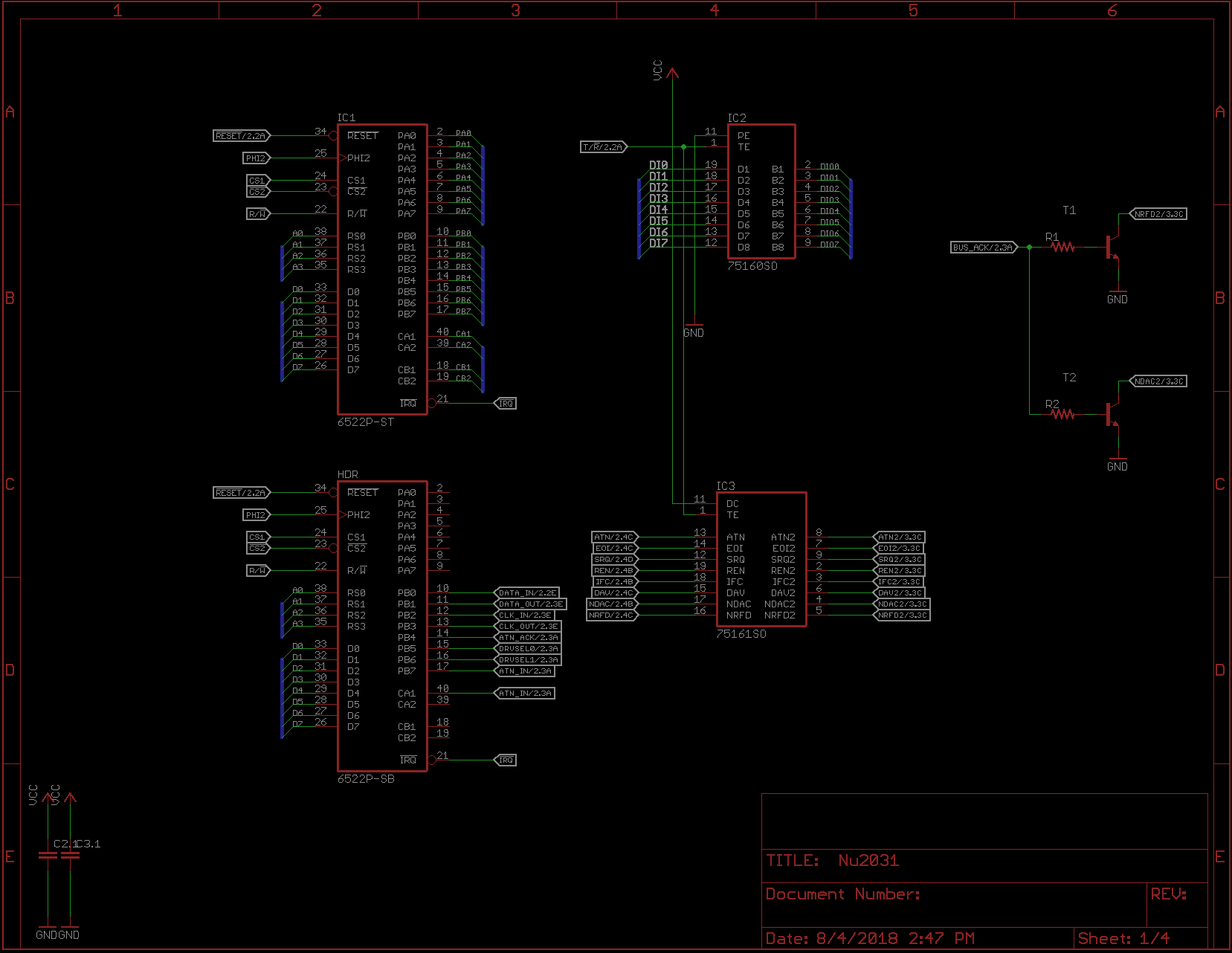Select the 75160SD bus transceiver IC2

point(761,192)
